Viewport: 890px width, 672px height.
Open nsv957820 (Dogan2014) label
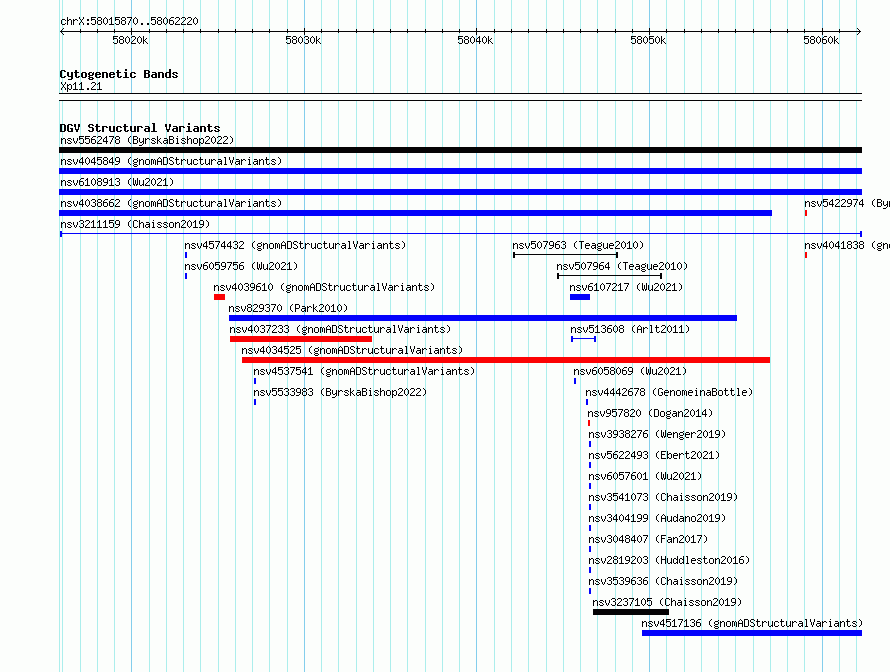650,413
